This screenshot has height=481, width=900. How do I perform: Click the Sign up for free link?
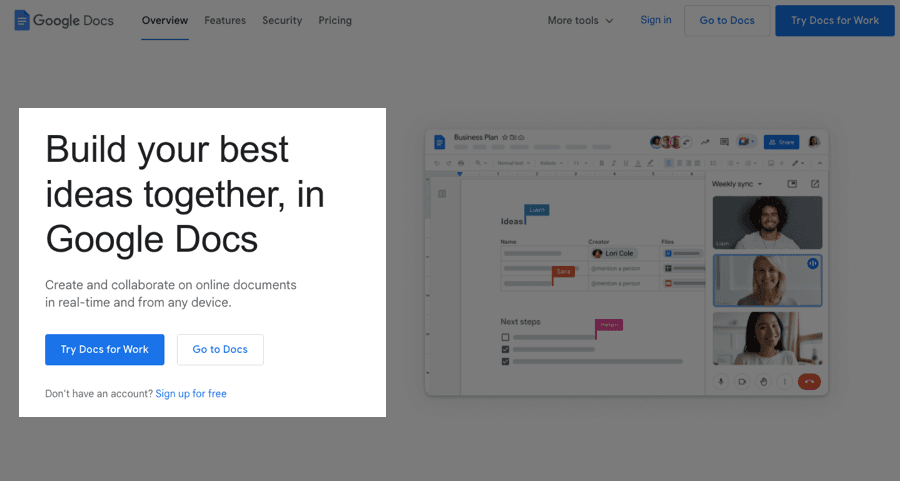click(191, 394)
